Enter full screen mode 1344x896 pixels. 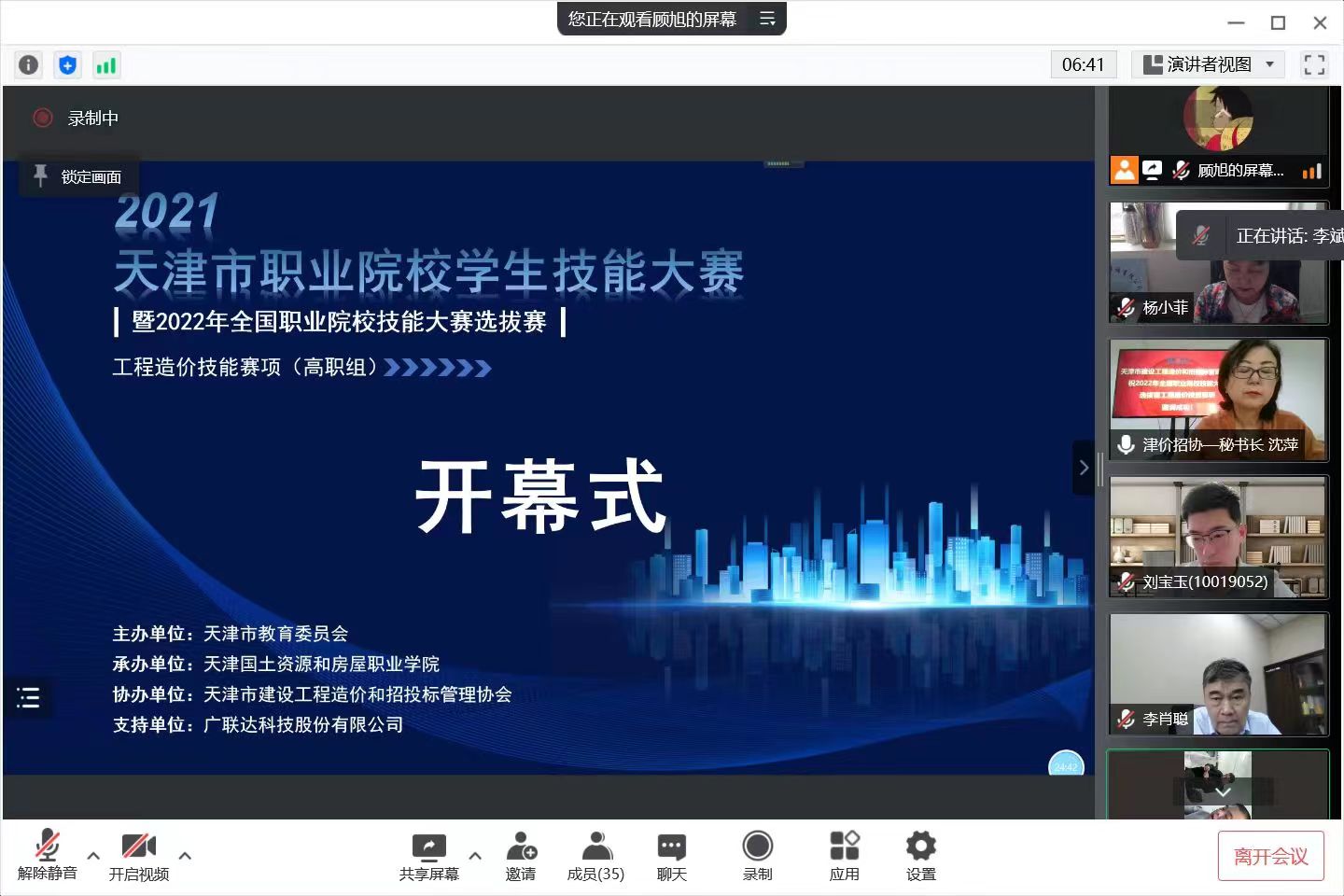point(1314,64)
